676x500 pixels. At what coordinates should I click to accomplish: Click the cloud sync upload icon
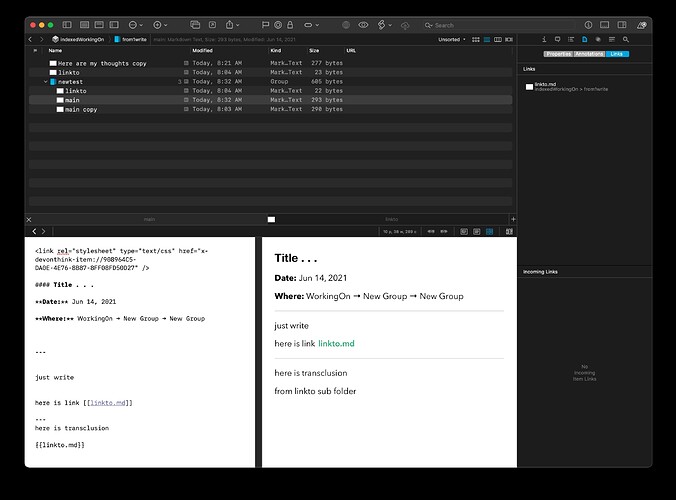click(x=405, y=26)
